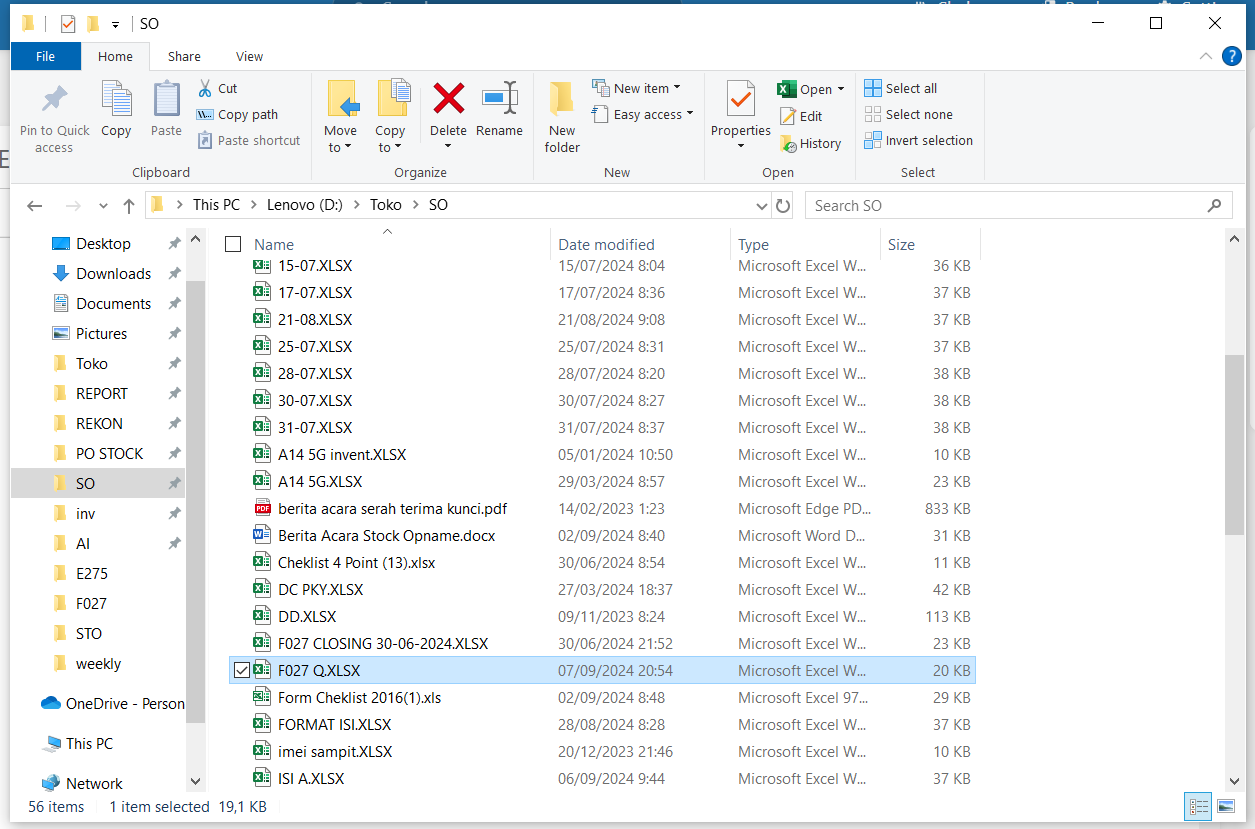The height and width of the screenshot is (829, 1255).
Task: Open the File menu tab
Action: coord(45,57)
